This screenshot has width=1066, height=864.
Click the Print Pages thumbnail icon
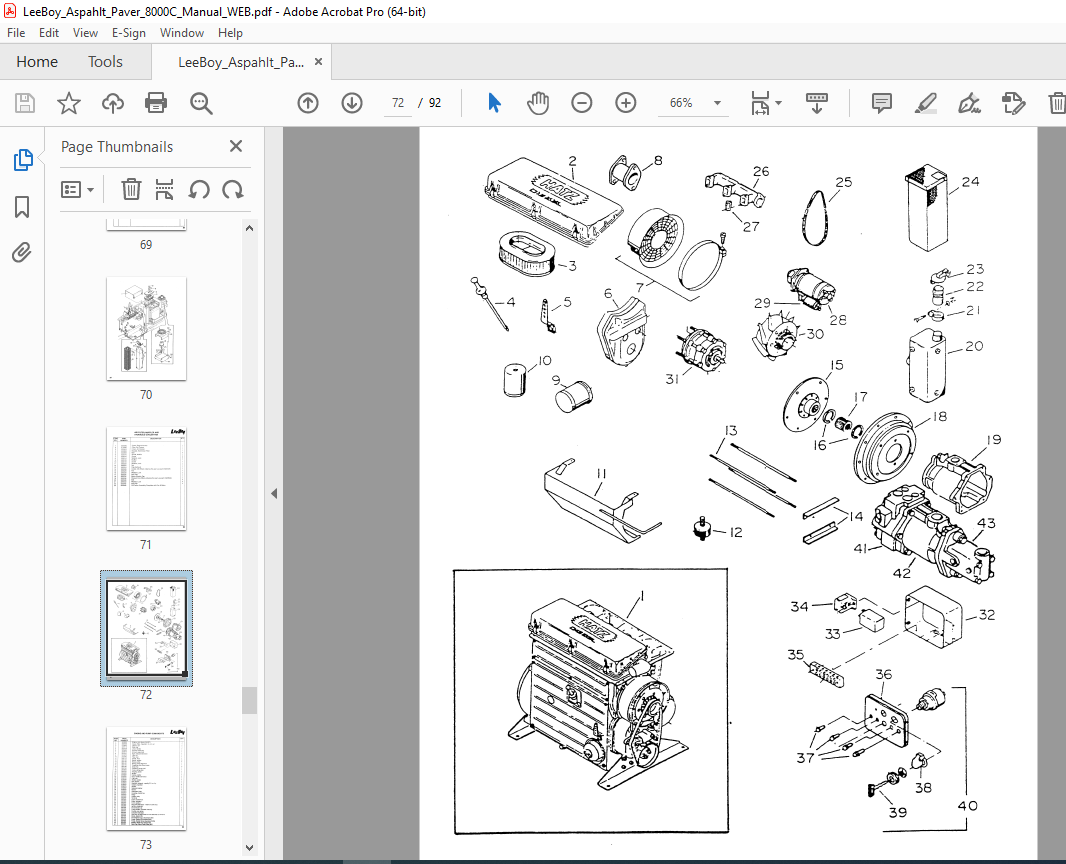[165, 190]
